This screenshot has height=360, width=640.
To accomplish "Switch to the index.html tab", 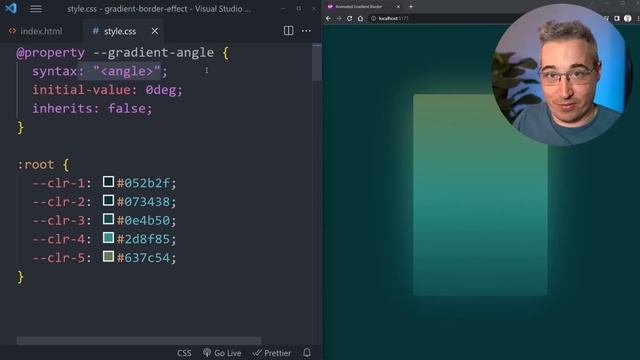I will [36, 31].
